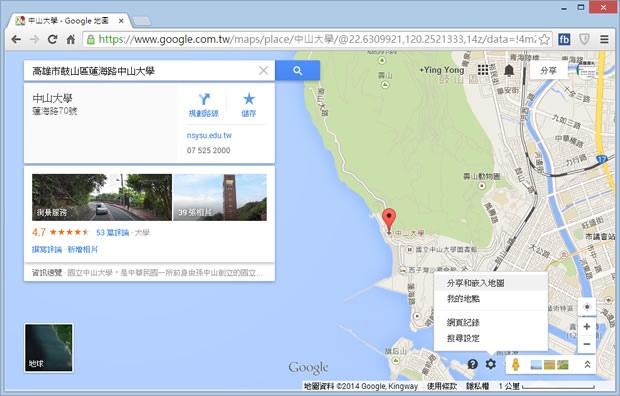The height and width of the screenshot is (396, 620).
Task: Open a new tab button
Action: pyautogui.click(x=142, y=21)
